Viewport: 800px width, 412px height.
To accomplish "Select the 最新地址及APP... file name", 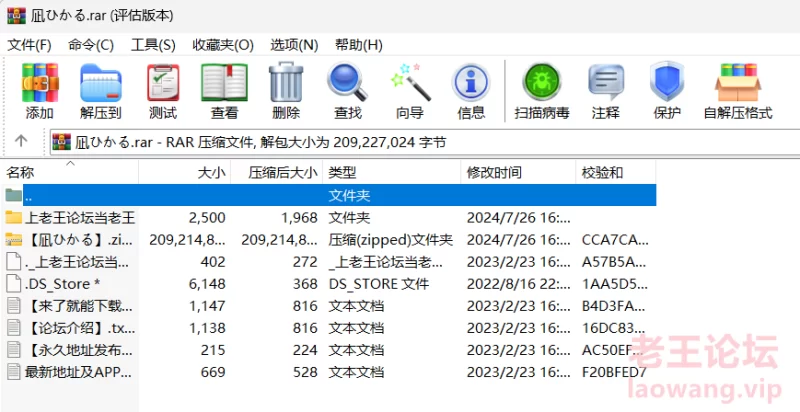I will click(79, 372).
